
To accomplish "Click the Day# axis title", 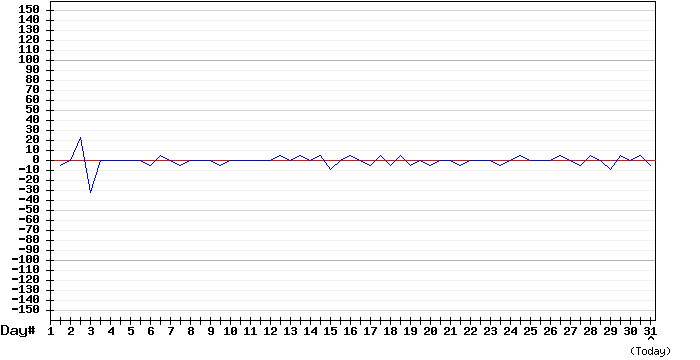I will [x=18, y=331].
